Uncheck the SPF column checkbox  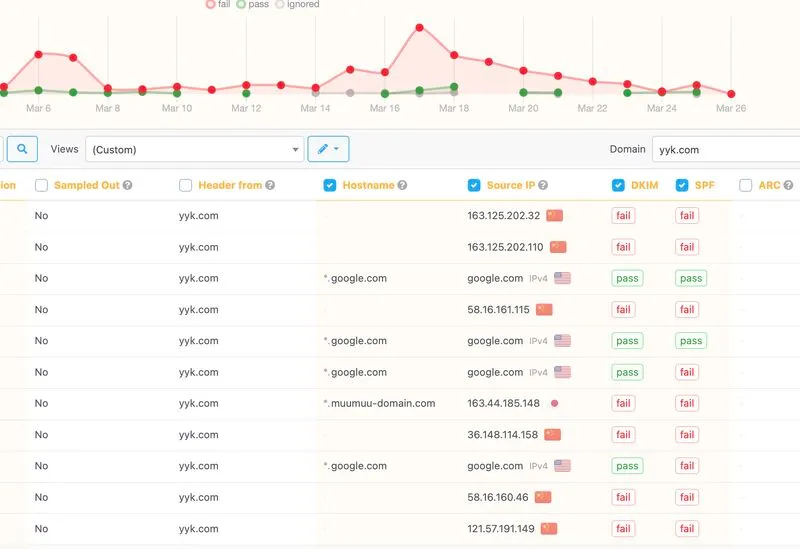[682, 185]
